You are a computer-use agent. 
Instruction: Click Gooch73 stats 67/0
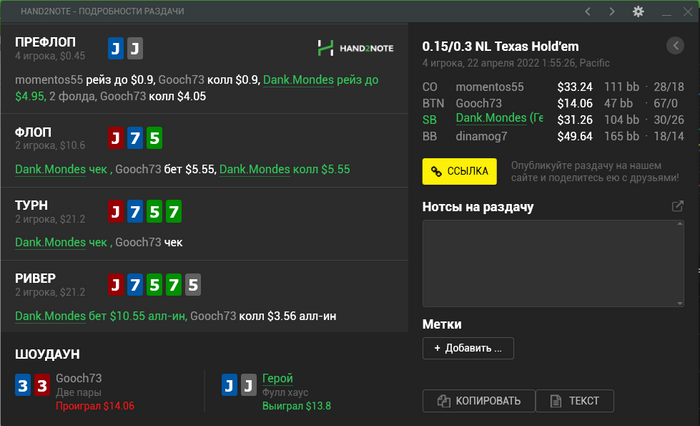[x=666, y=104]
